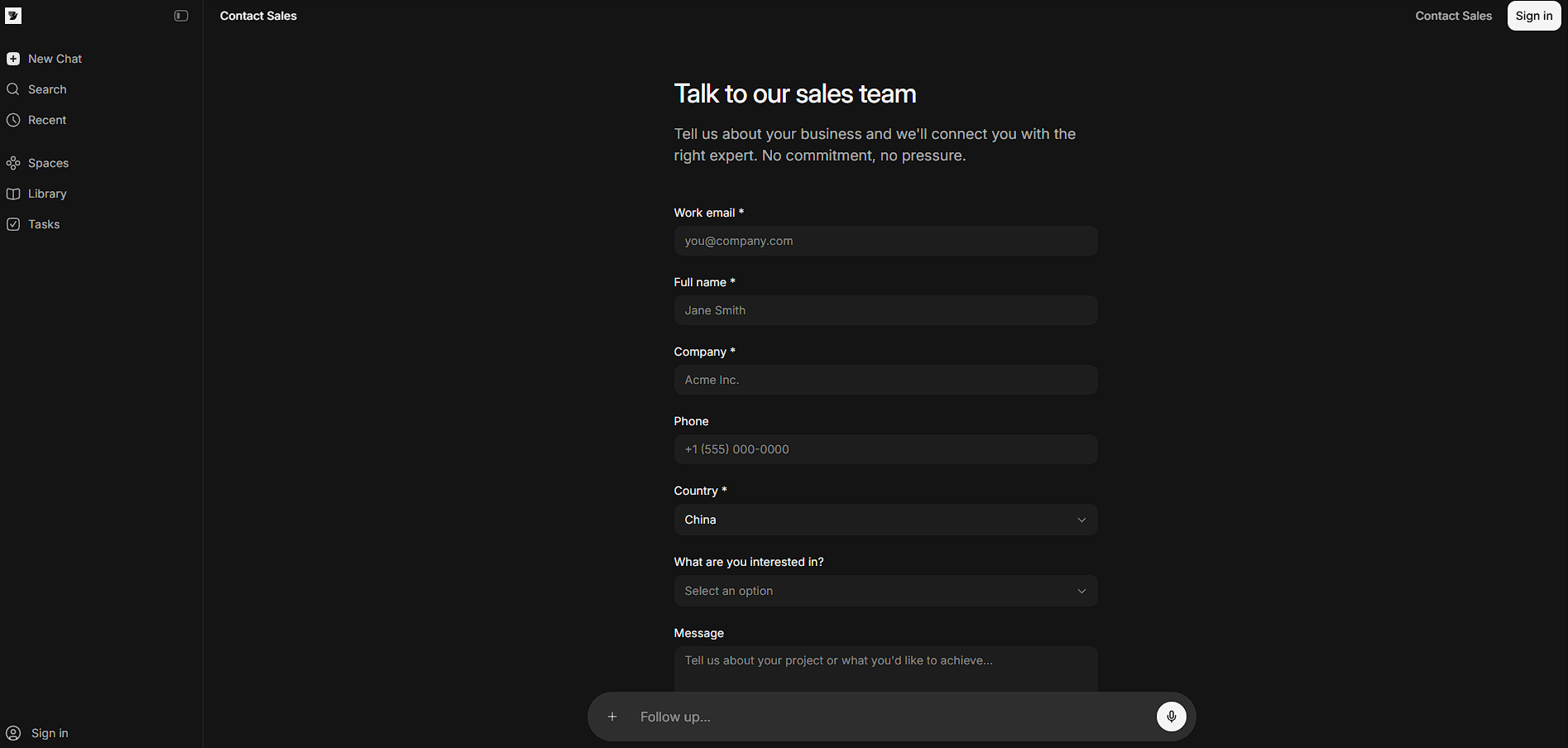Focus the Follow up text box

(x=885, y=717)
